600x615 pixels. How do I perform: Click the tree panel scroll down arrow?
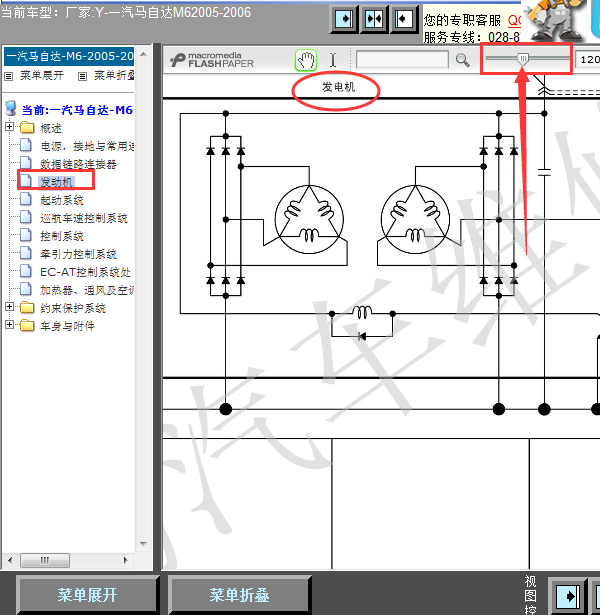point(144,544)
